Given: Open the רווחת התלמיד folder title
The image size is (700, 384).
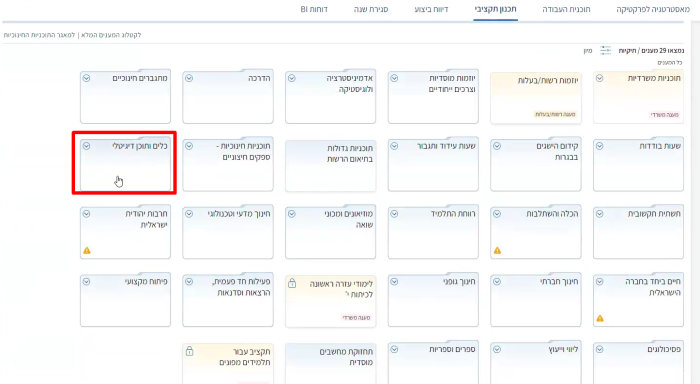Looking at the screenshot, I should pyautogui.click(x=453, y=214).
